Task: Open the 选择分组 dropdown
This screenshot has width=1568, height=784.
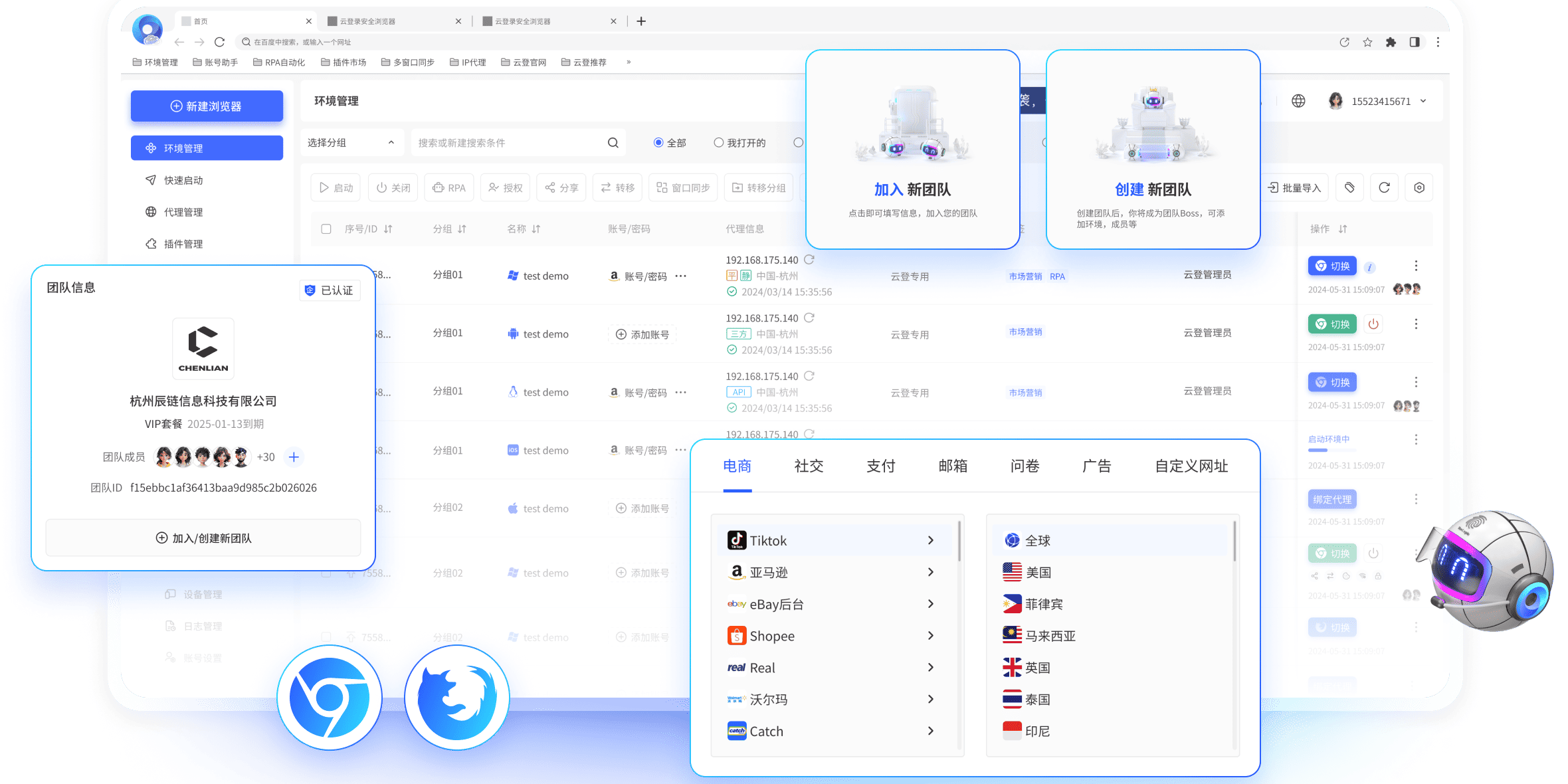Action: tap(351, 143)
